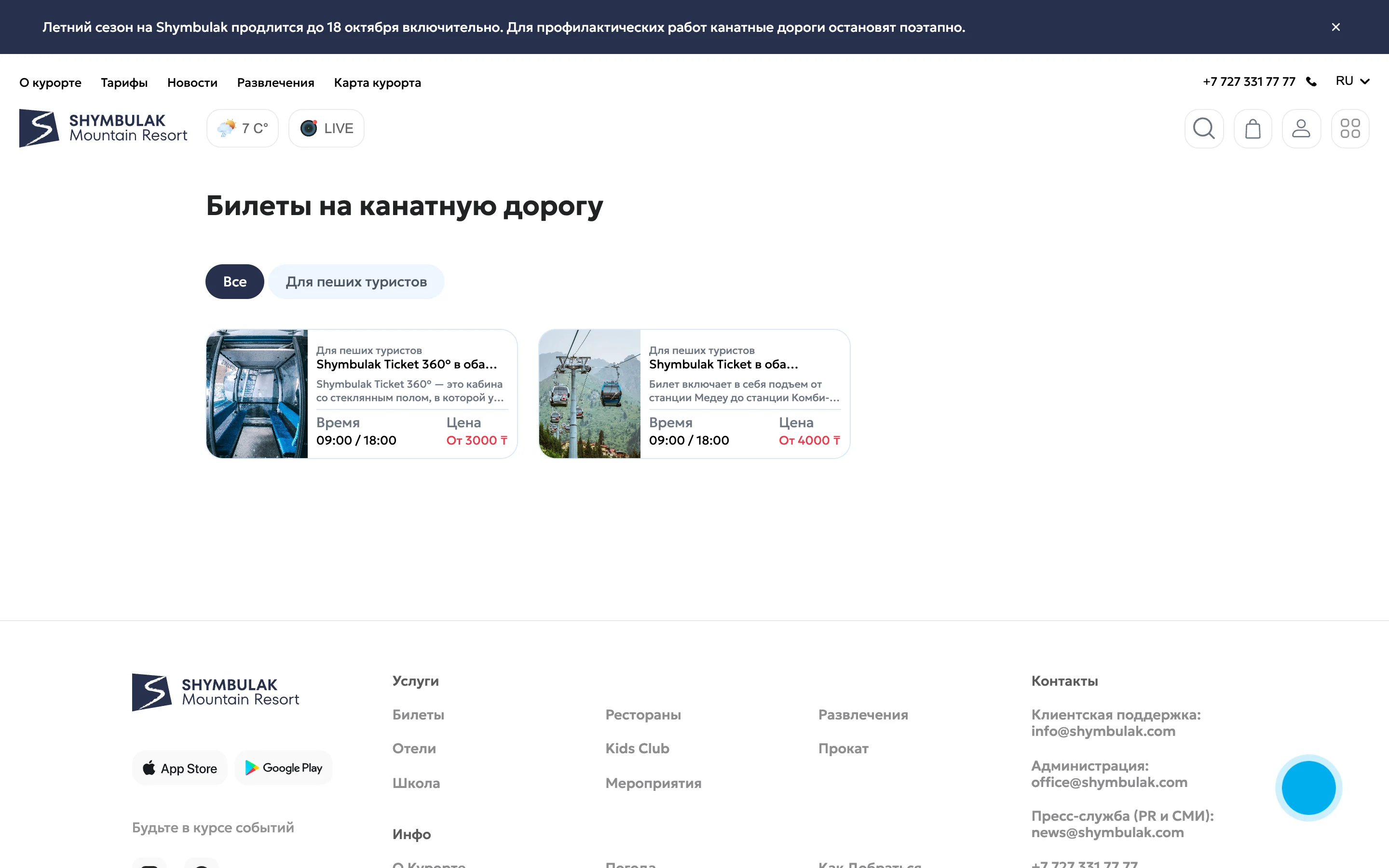Open the Kids Club footer link
The image size is (1389, 868).
[x=637, y=748]
